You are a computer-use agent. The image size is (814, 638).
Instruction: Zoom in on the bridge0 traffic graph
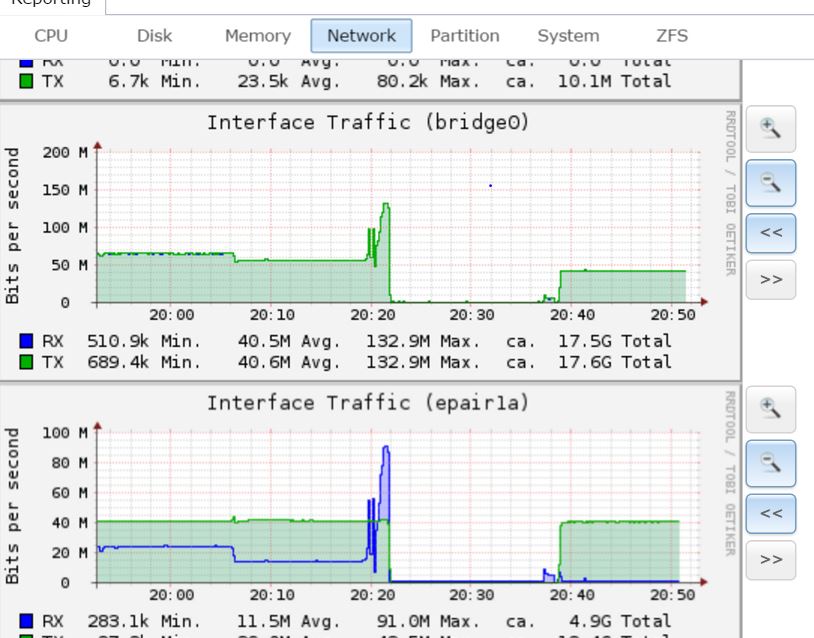click(x=770, y=129)
